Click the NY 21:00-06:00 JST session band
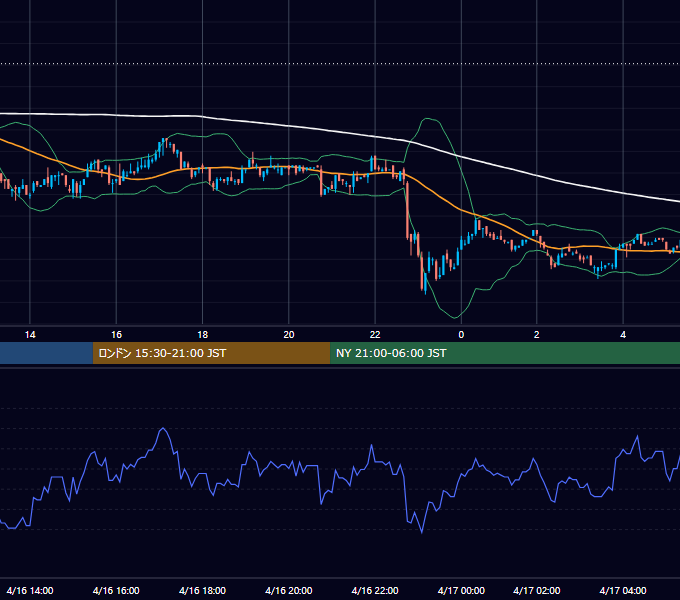680x600 pixels. point(505,353)
